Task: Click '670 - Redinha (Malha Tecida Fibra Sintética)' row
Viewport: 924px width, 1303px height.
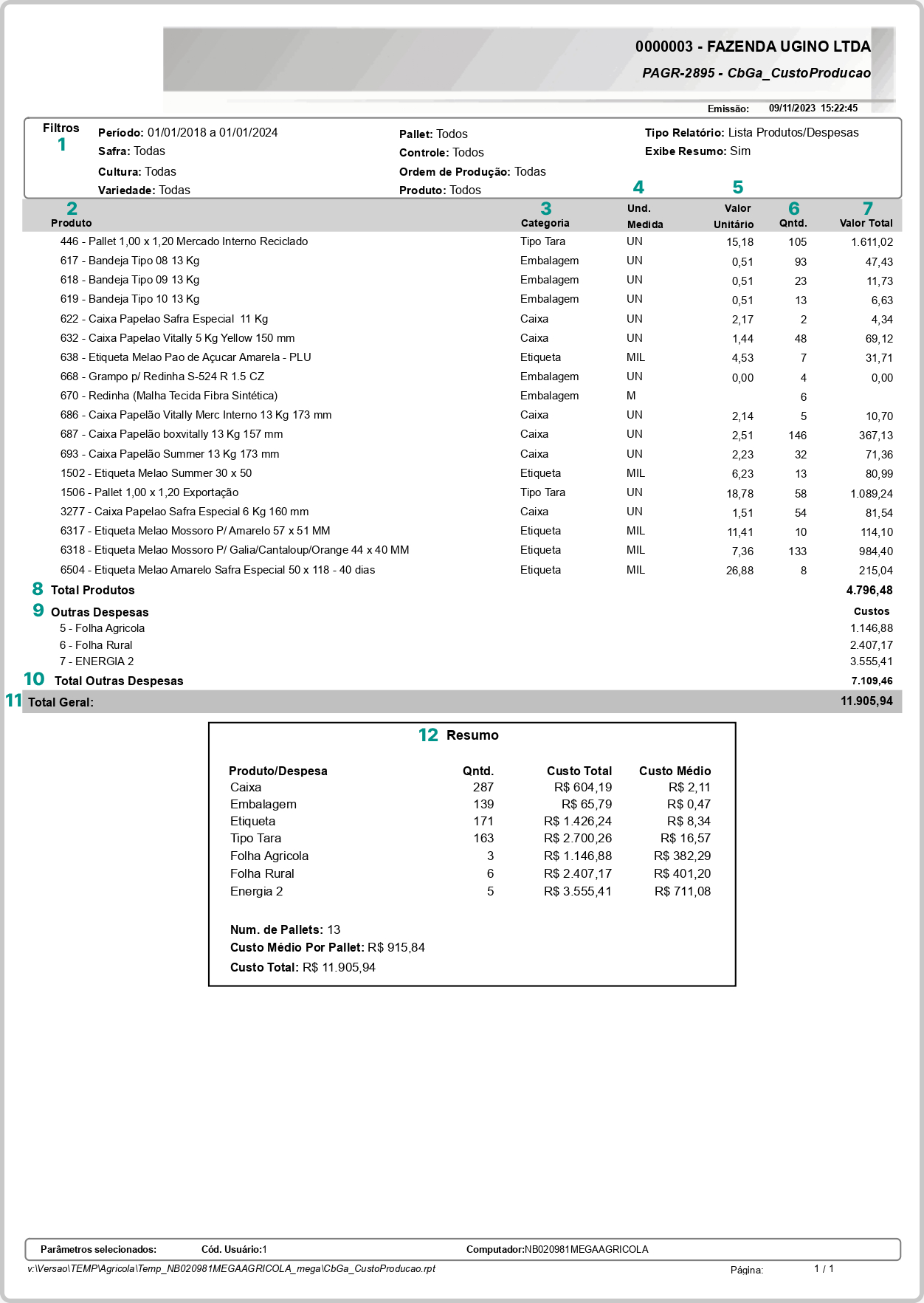Action: (x=169, y=396)
